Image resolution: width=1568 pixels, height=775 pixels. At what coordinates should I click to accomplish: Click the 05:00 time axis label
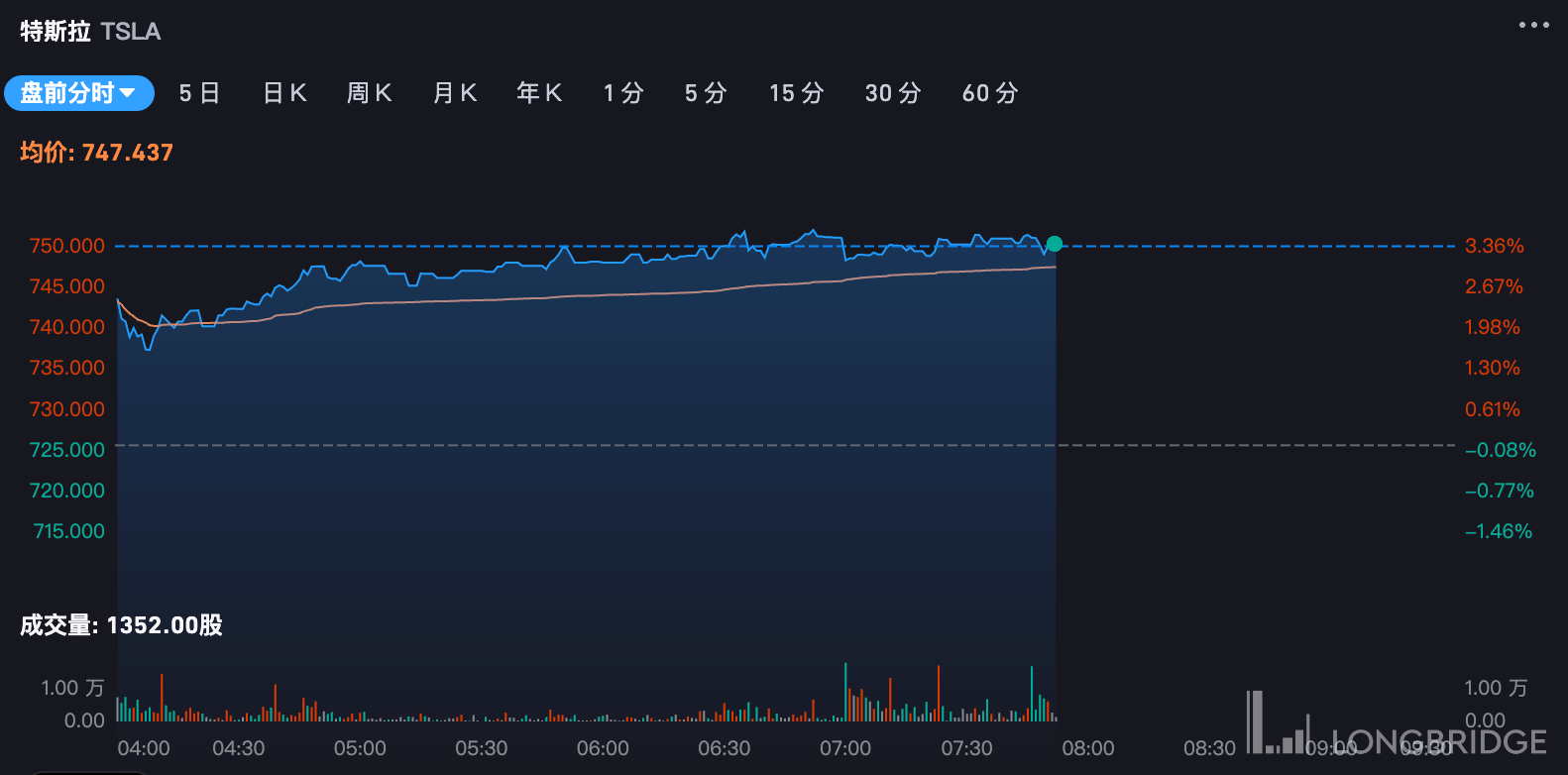click(x=360, y=748)
